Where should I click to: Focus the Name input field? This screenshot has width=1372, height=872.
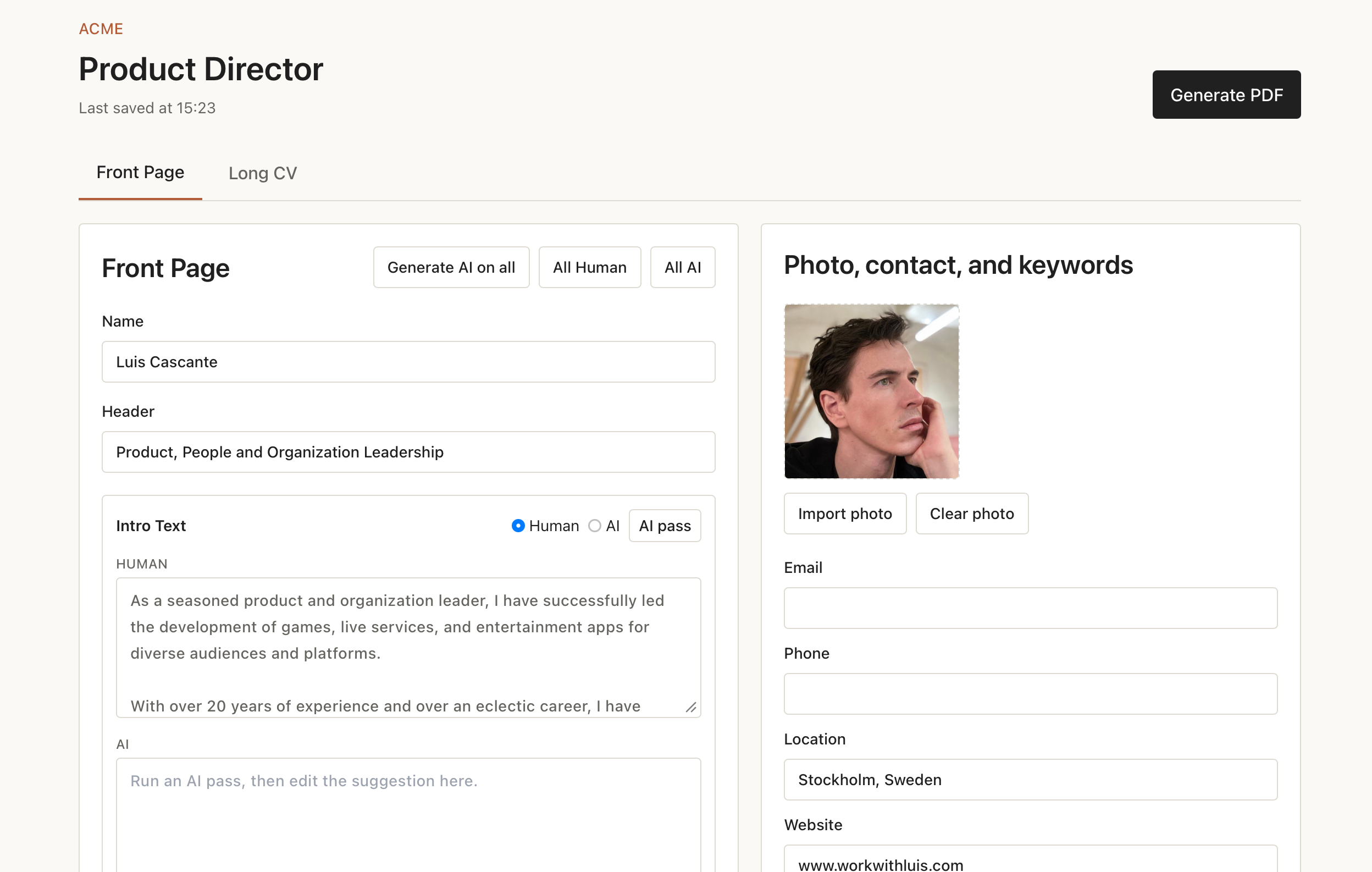(x=408, y=362)
